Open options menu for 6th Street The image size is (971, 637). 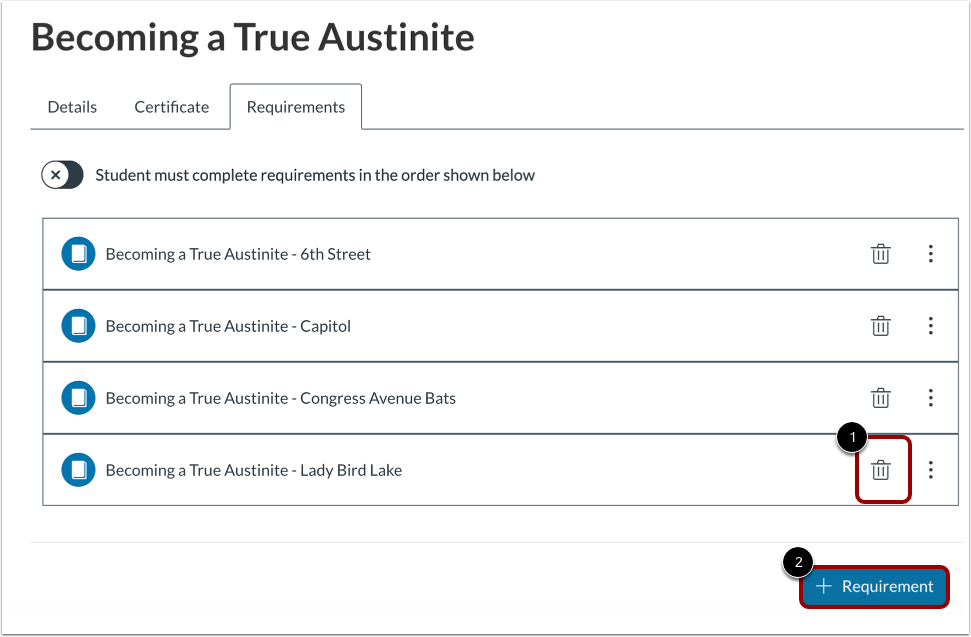tap(930, 254)
